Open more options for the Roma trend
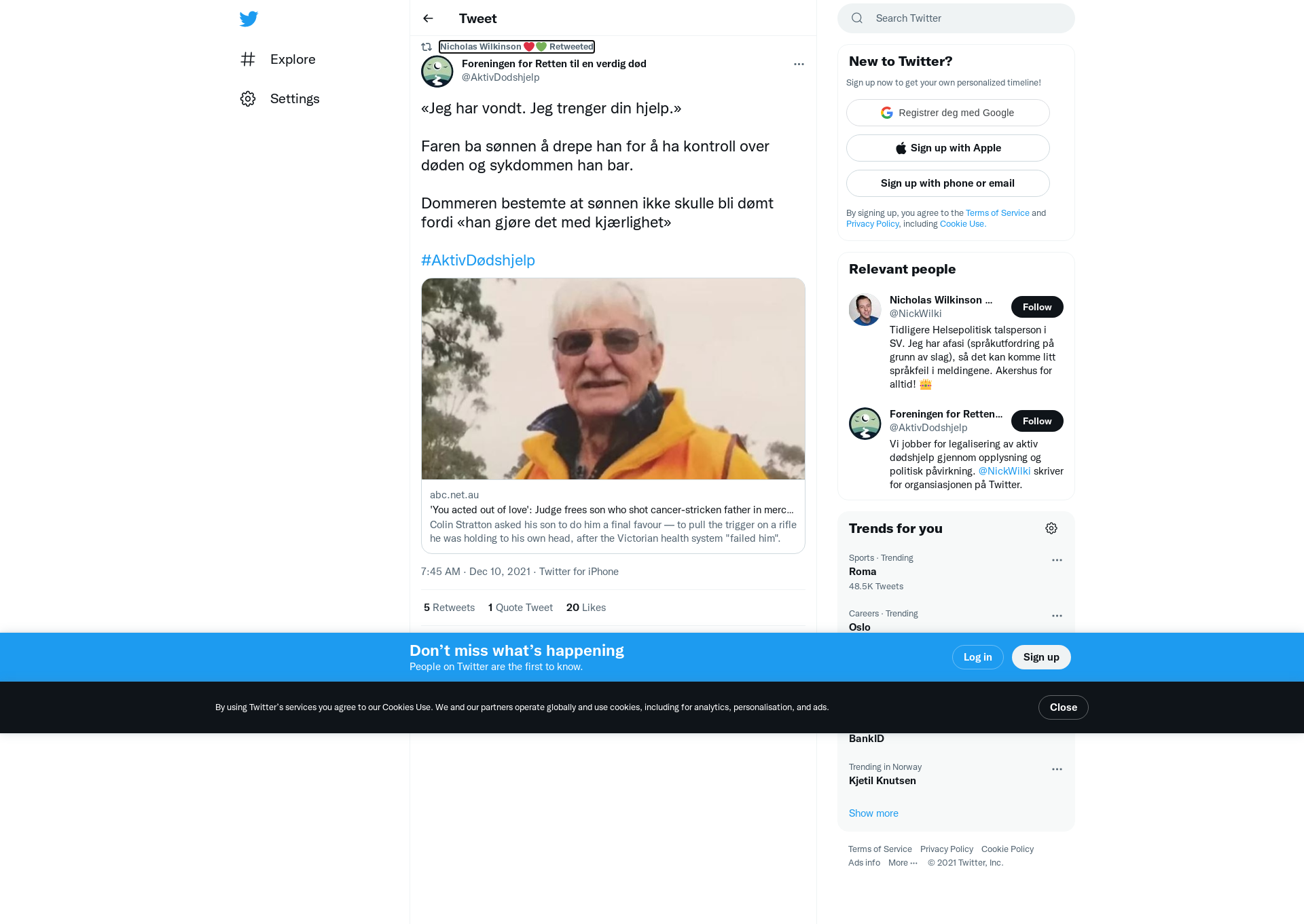Screen dimensions: 1304x924 click(x=1057, y=560)
